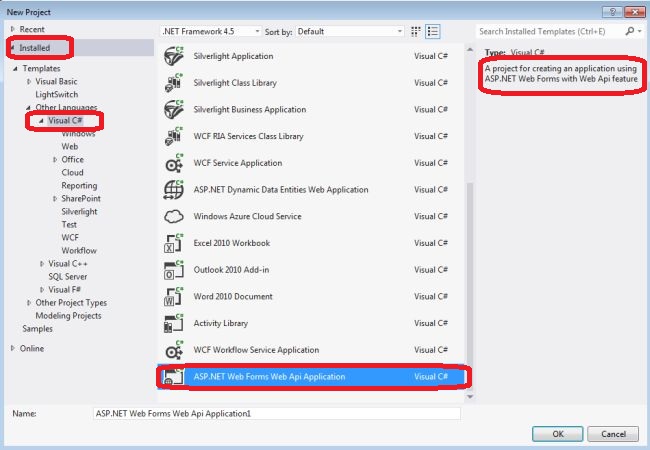Select Modeling Projects in the tree
Image resolution: width=650 pixels, height=450 pixels.
click(x=68, y=316)
